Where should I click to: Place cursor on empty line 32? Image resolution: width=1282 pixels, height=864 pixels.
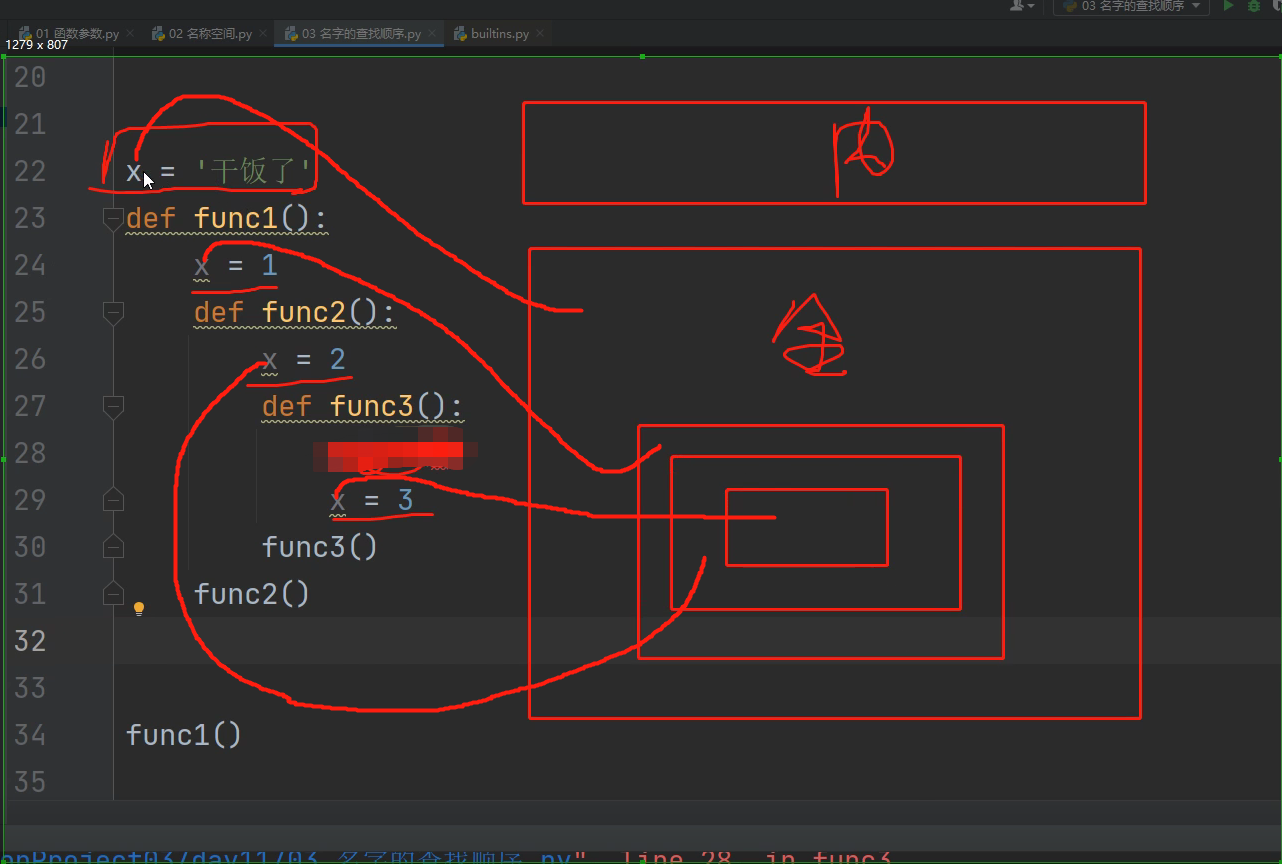click(697, 640)
